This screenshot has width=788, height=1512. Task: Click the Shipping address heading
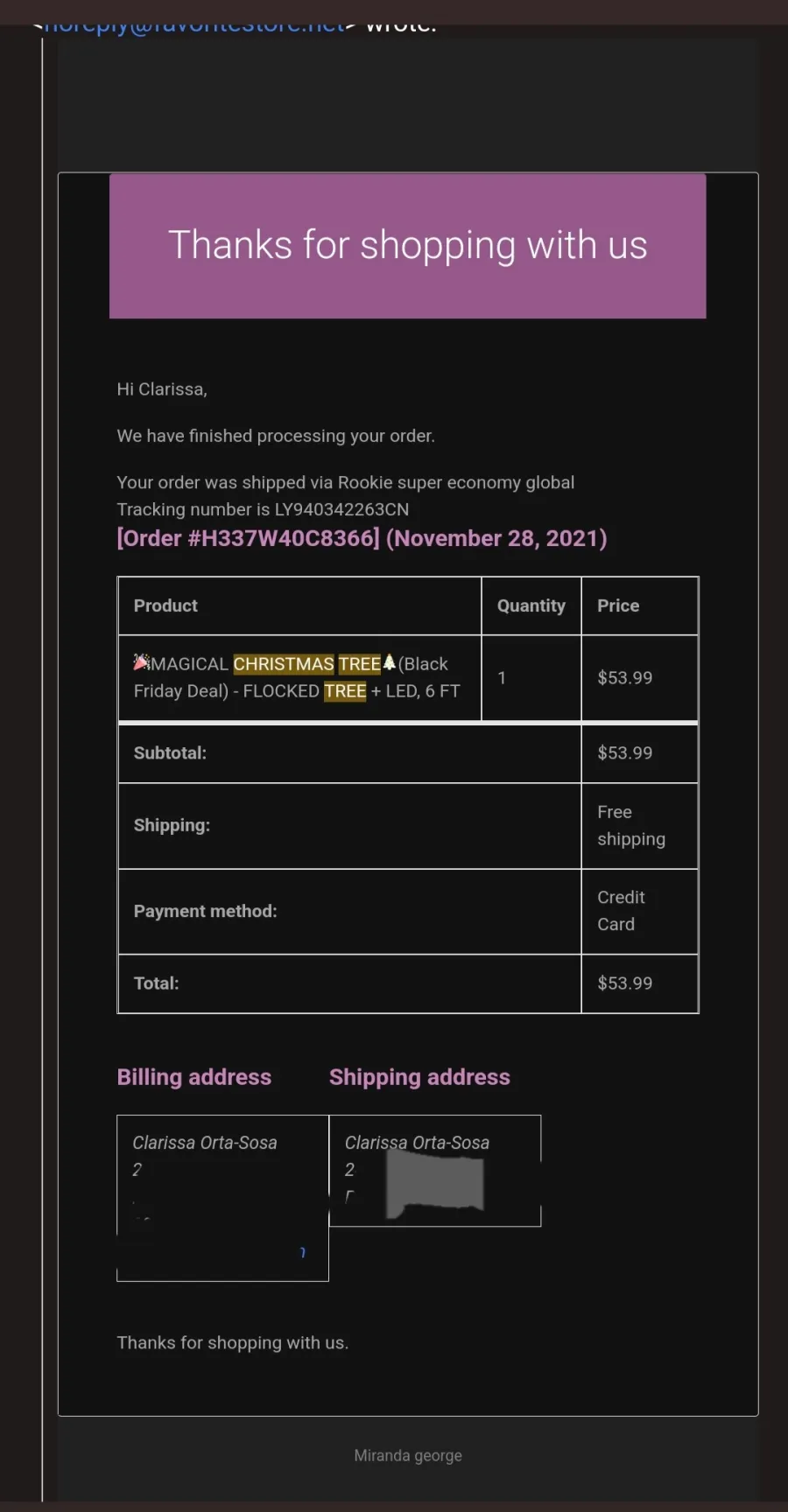point(419,1077)
